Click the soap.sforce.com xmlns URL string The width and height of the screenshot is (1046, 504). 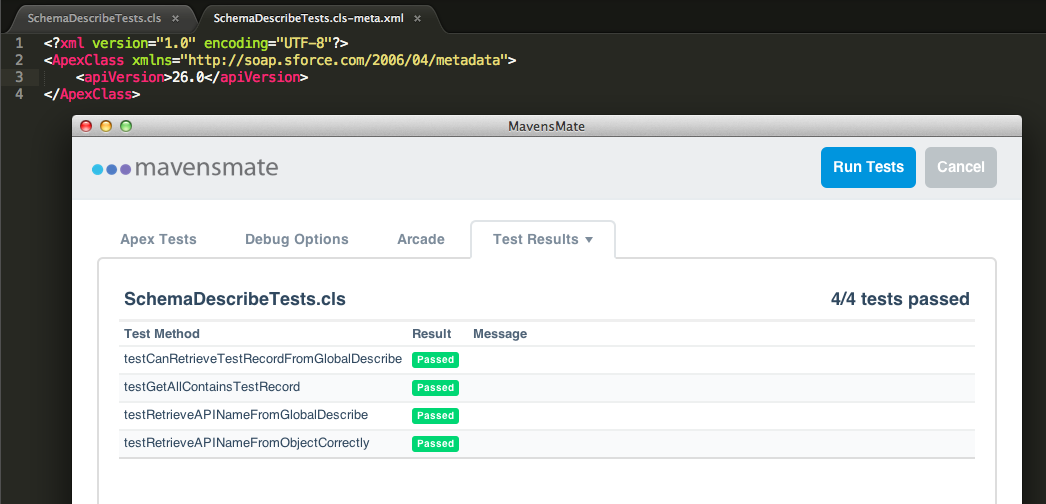[344, 61]
